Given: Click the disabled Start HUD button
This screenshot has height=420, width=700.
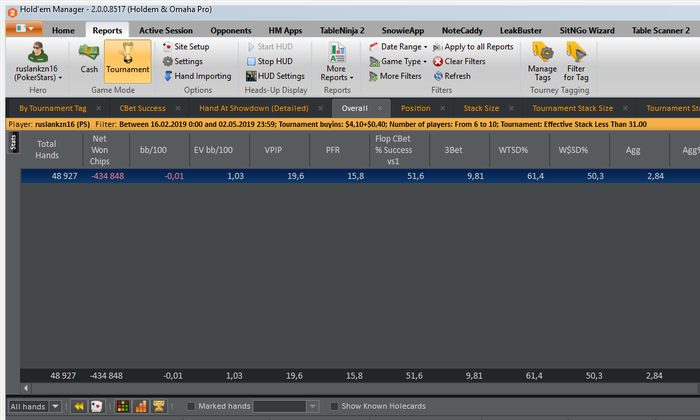Looking at the screenshot, I should 270,46.
